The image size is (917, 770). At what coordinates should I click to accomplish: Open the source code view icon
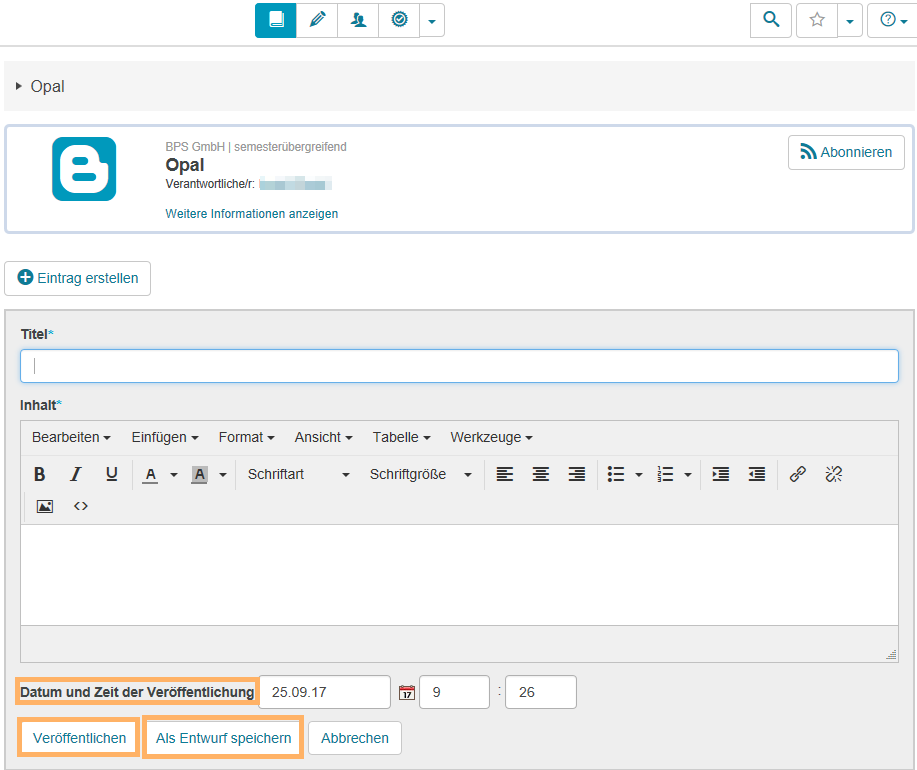click(81, 506)
